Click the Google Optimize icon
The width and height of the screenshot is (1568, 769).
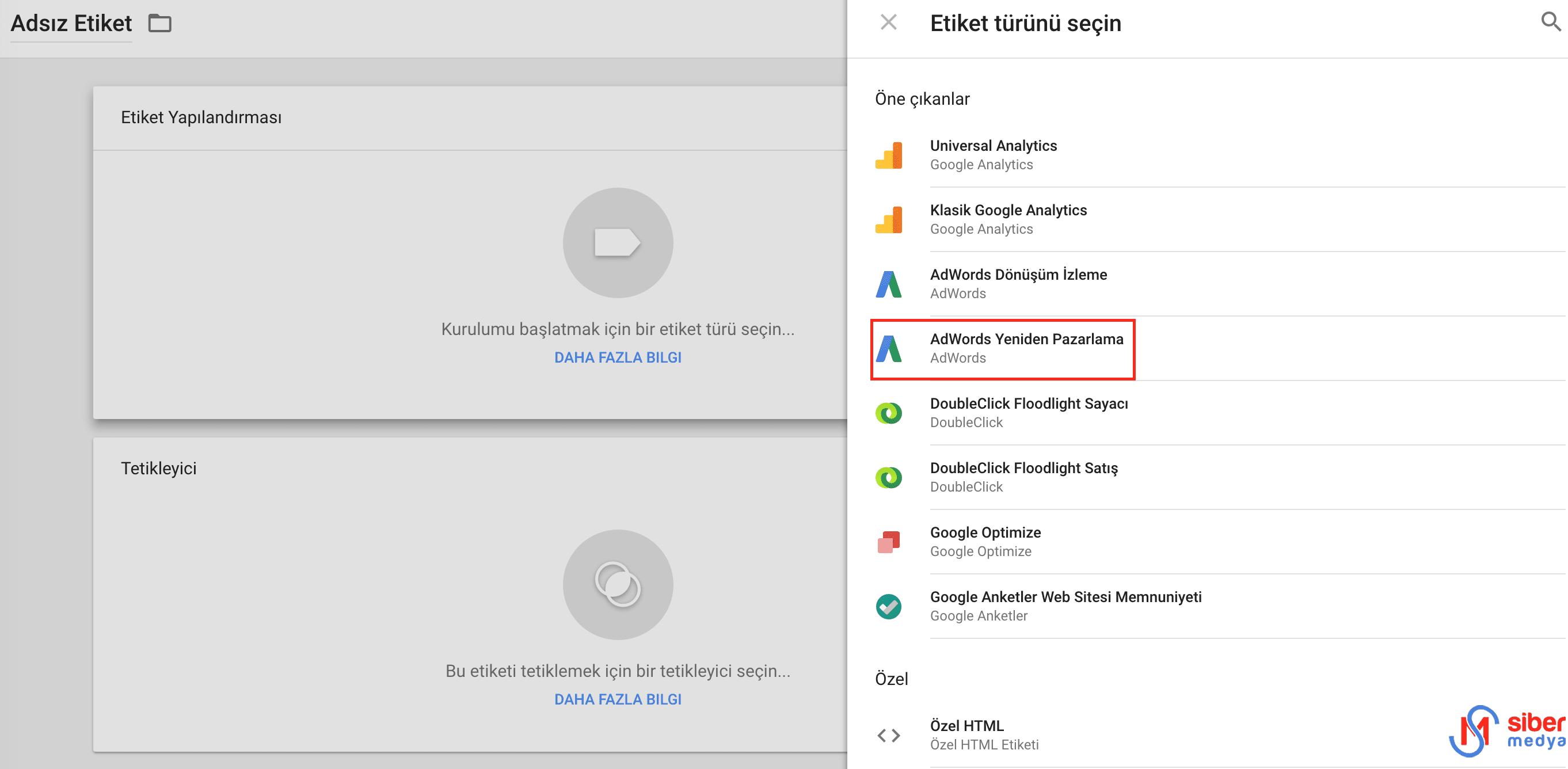coord(889,542)
